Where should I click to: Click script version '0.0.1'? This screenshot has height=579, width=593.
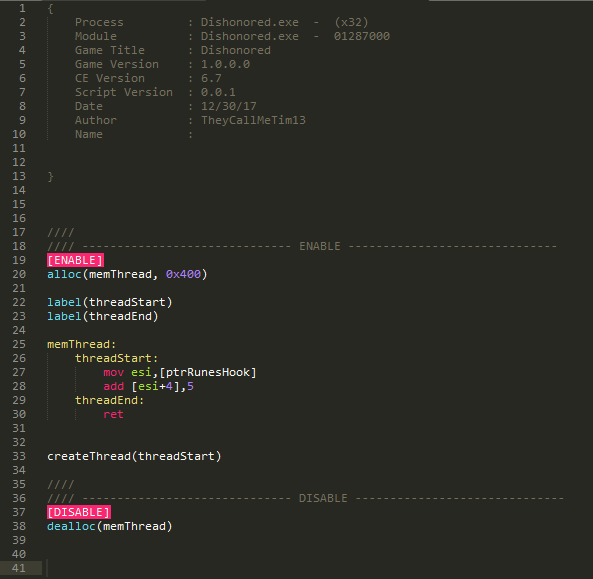coord(218,92)
